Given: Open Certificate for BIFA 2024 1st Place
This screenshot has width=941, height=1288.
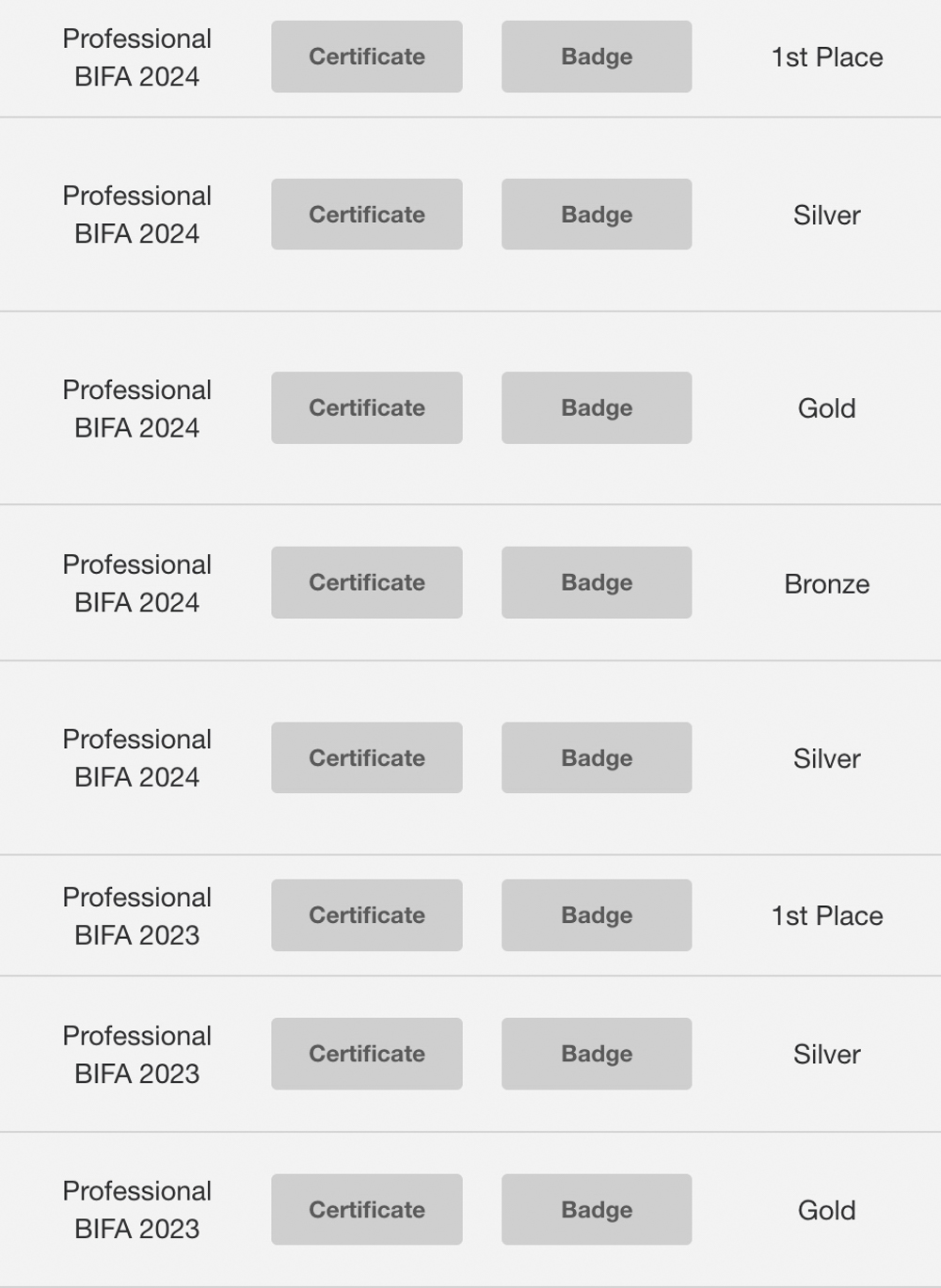Looking at the screenshot, I should (366, 56).
